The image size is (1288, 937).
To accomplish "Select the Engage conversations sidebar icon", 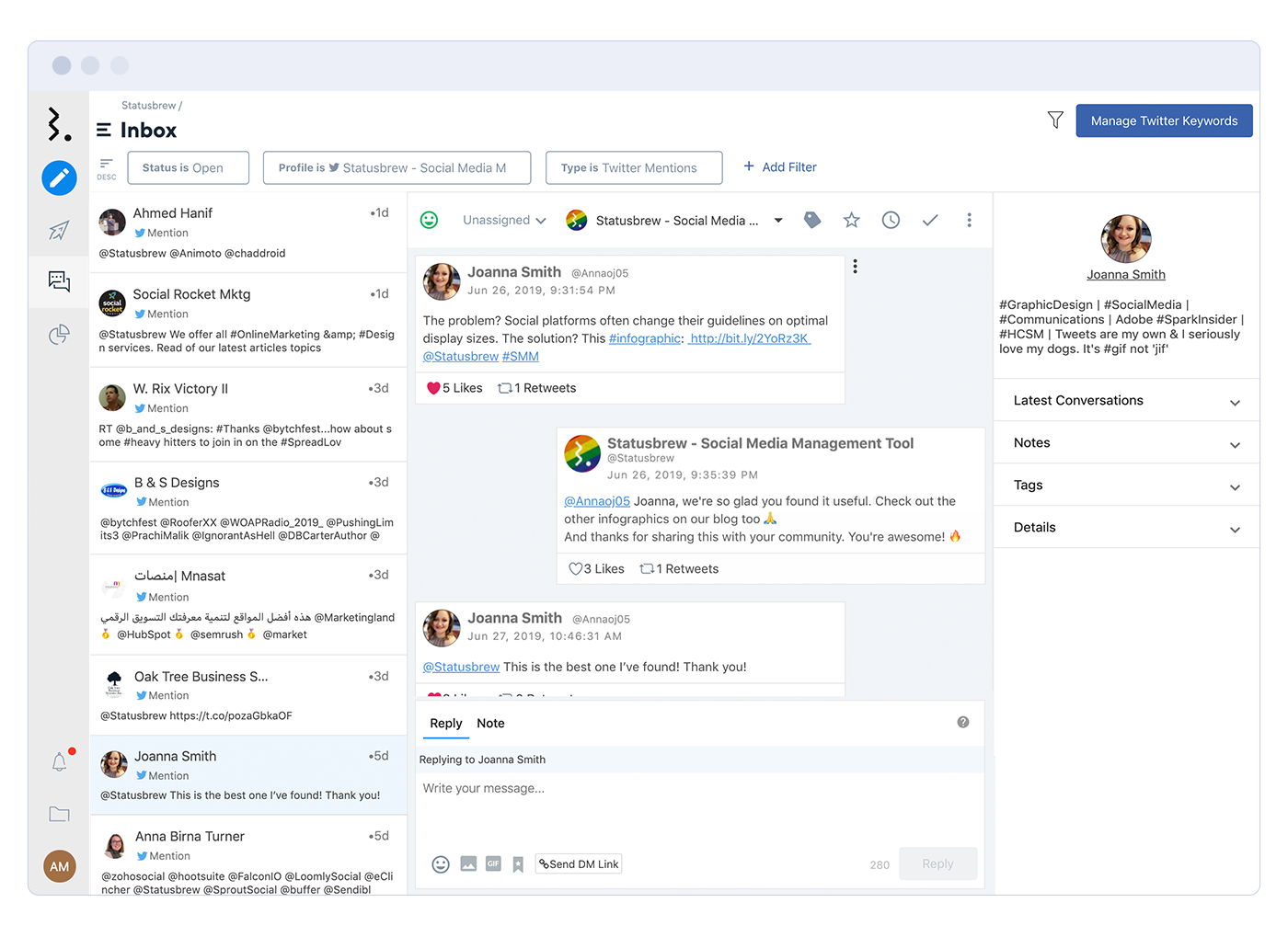I will (x=59, y=281).
